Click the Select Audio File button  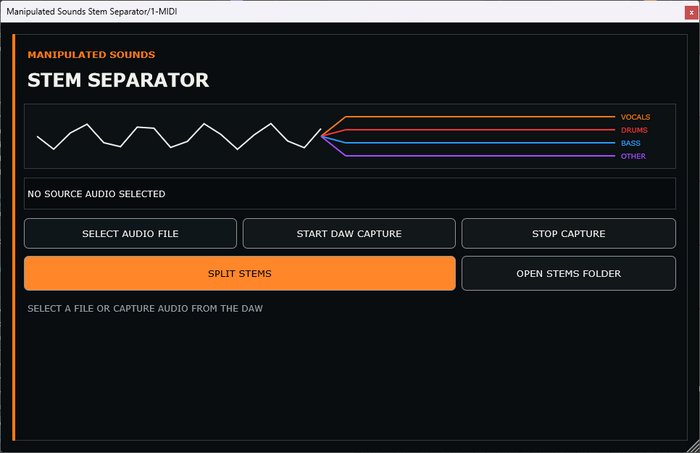130,233
